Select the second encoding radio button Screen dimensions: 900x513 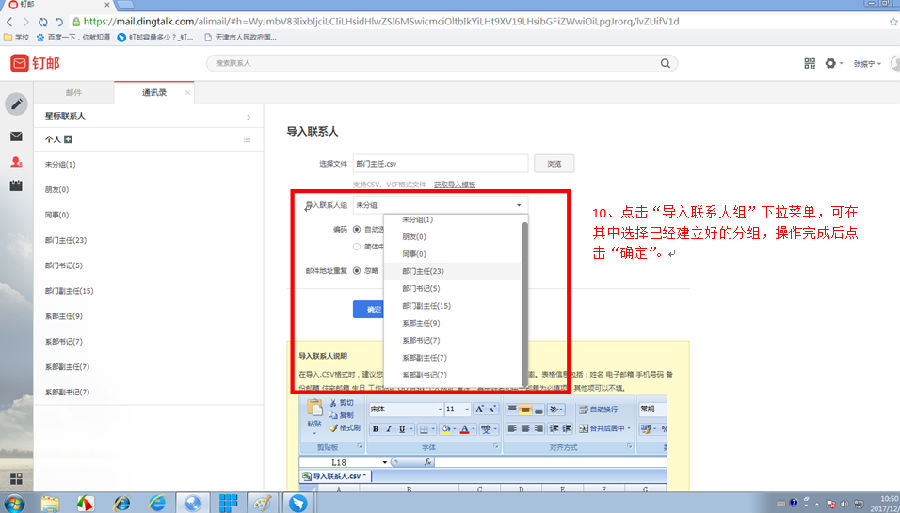tap(357, 246)
